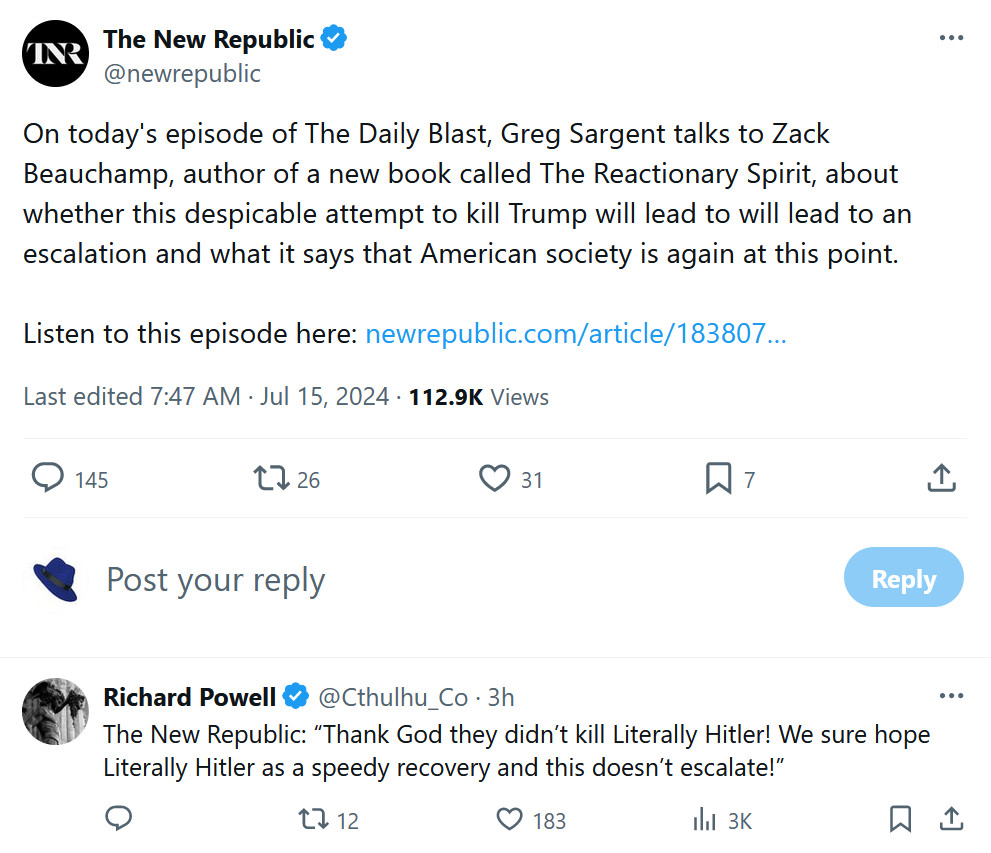991x853 pixels.
Task: Like Richard Powell's reply
Action: [x=510, y=820]
